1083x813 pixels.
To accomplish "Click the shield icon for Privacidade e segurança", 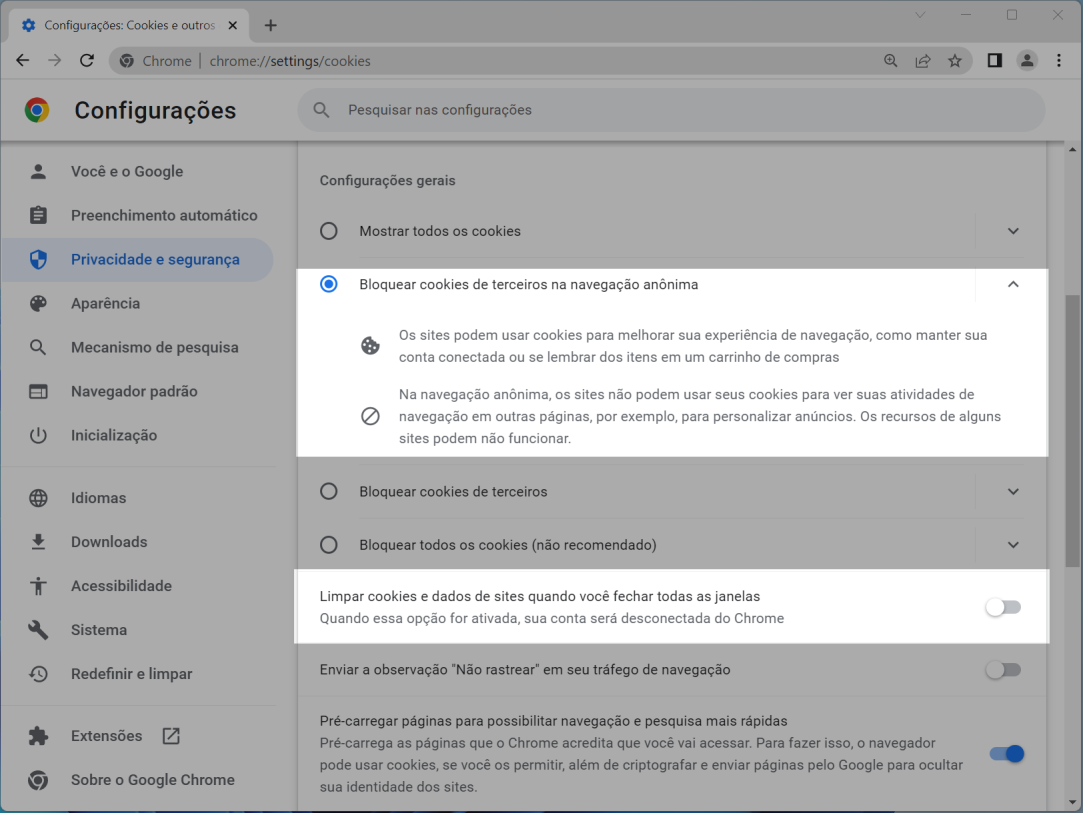I will [x=38, y=260].
